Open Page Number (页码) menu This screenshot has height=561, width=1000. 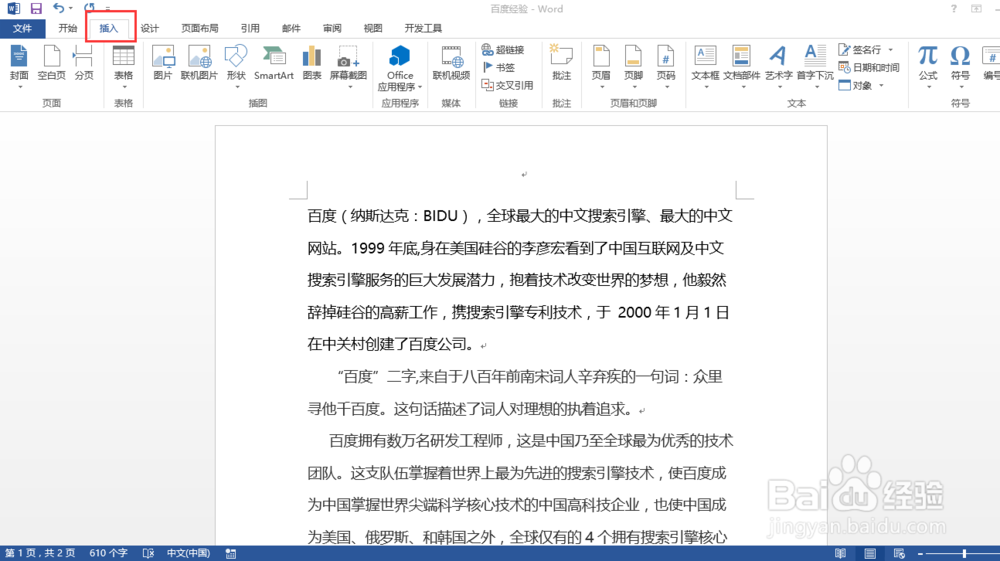[666, 63]
